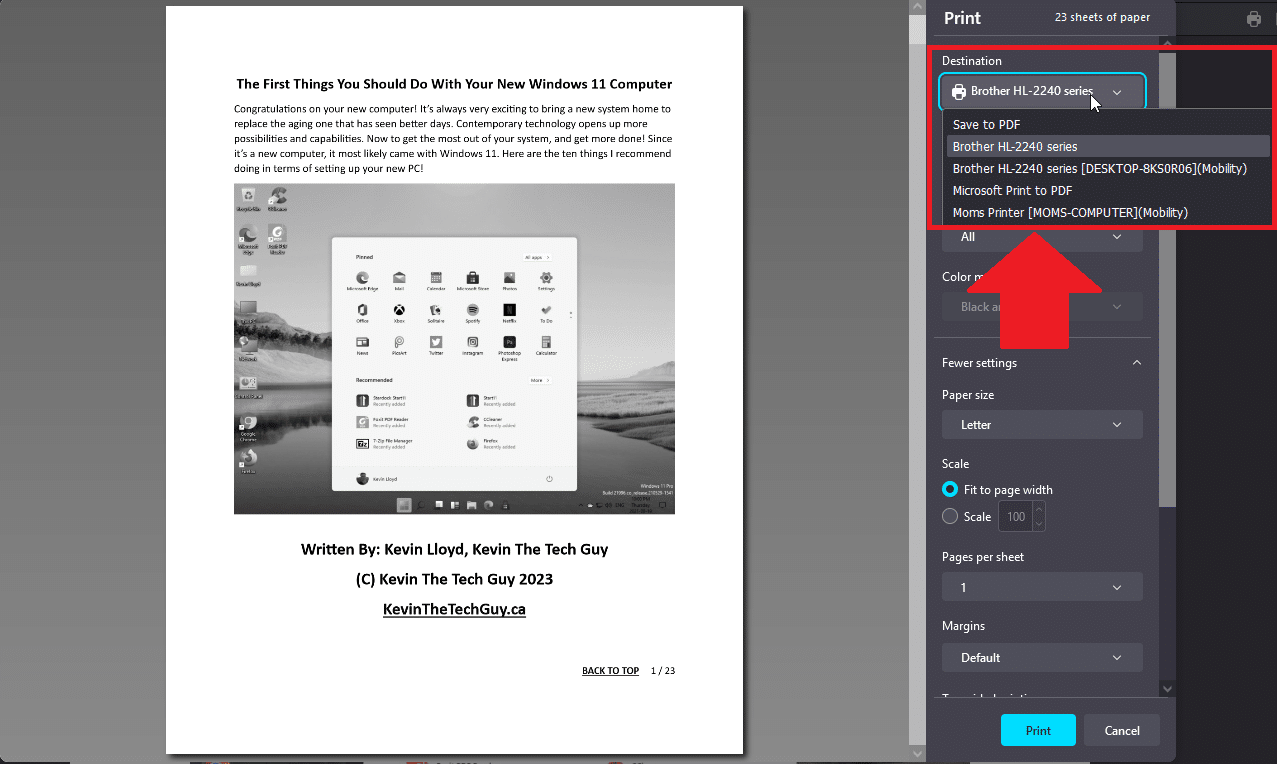This screenshot has width=1277, height=764.
Task: Open the Pages dropdown showing All
Action: click(1042, 238)
